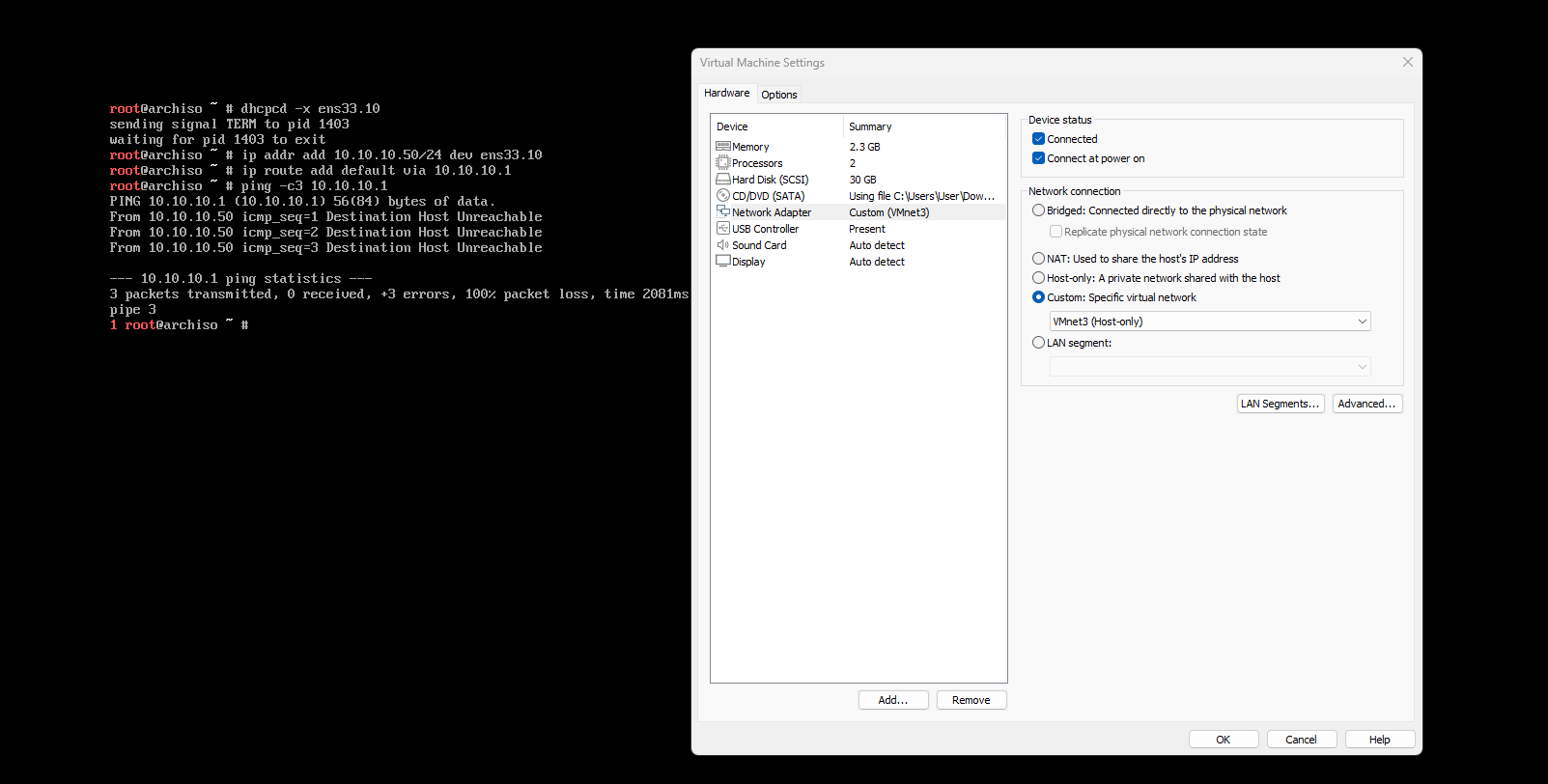This screenshot has width=1548, height=784.
Task: Select Host-only network connection option
Action: tap(1039, 278)
